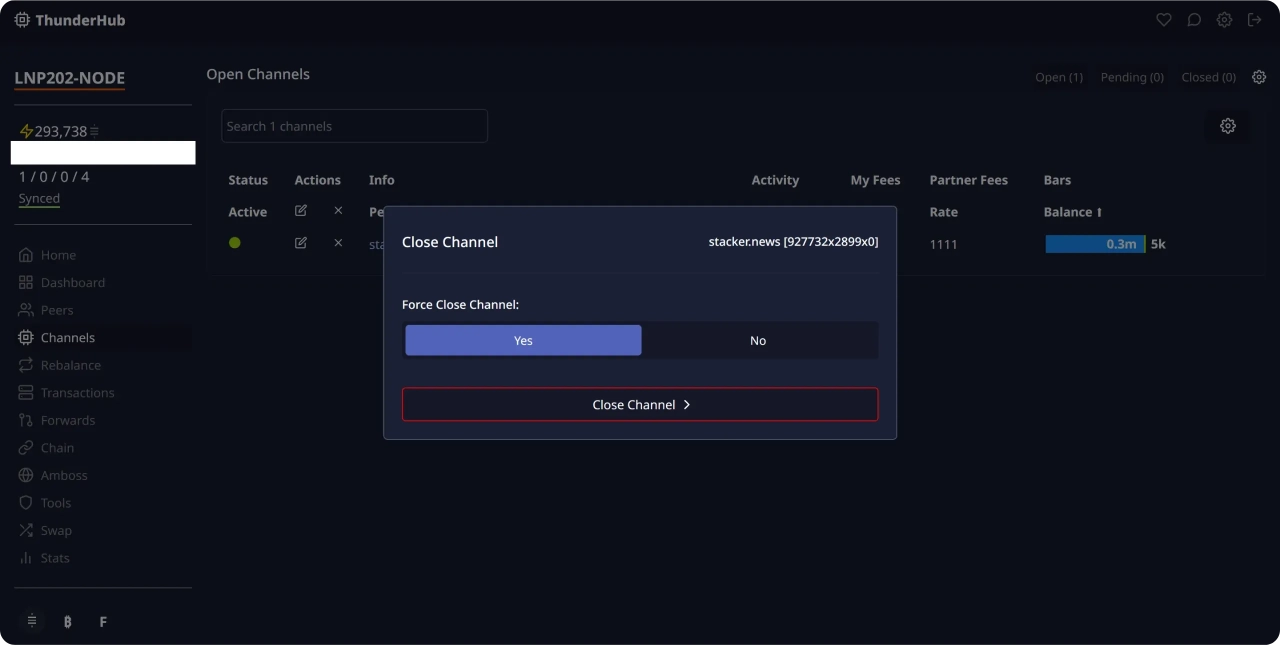Open table settings gear beside search box
The height and width of the screenshot is (645, 1280).
[x=1227, y=126]
